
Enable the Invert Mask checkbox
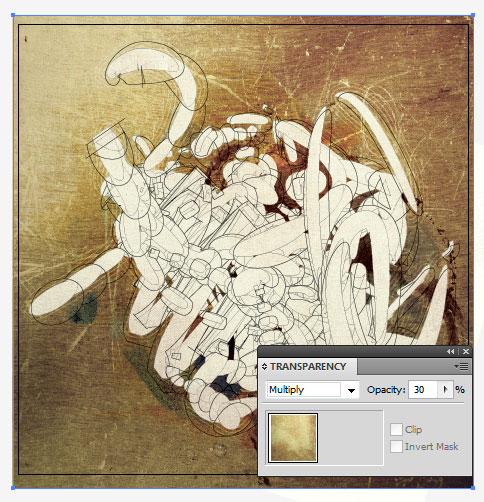click(396, 446)
